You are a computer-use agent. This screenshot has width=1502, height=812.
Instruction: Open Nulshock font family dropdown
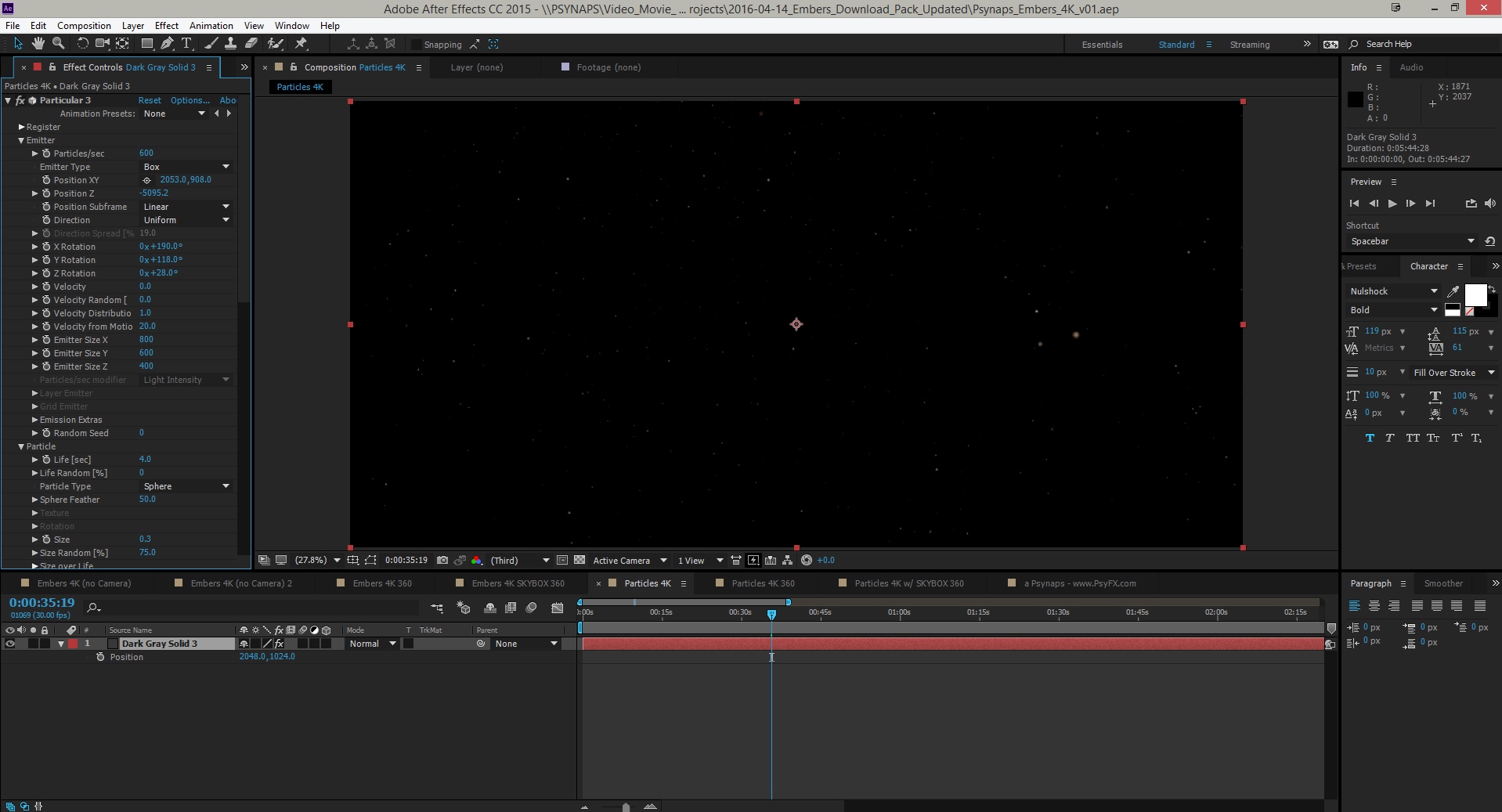(x=1394, y=291)
